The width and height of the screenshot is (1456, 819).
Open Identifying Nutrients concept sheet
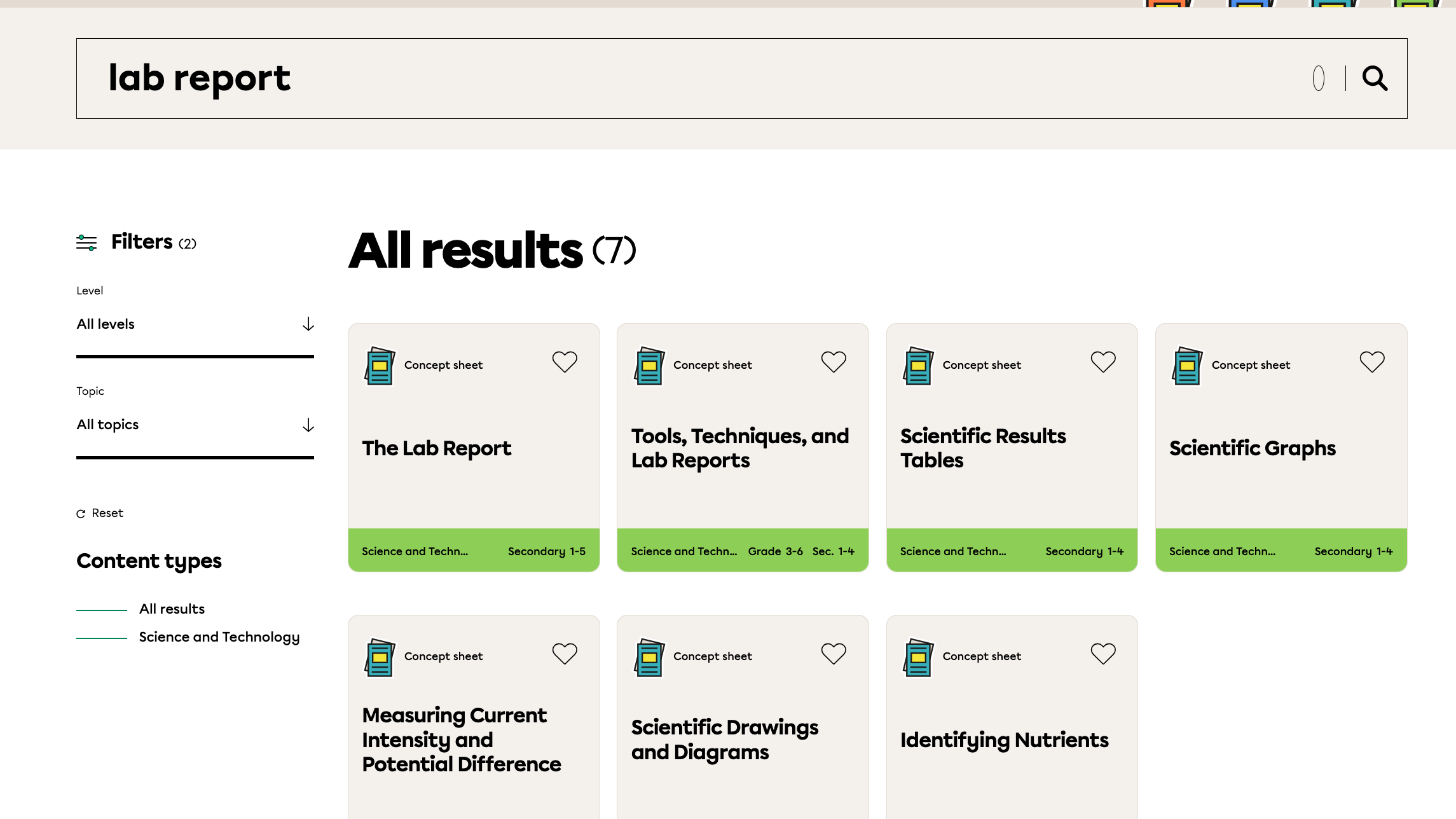pyautogui.click(x=1004, y=740)
